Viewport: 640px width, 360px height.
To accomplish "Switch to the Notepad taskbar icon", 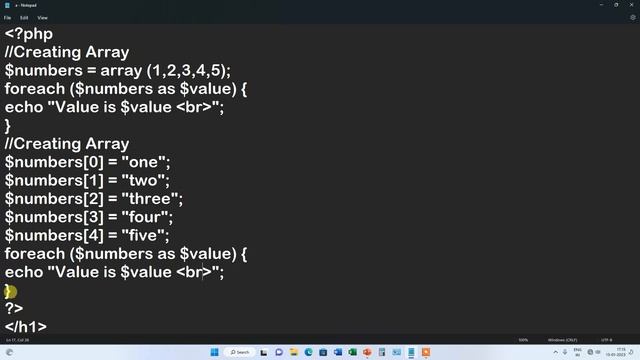I will click(411, 352).
